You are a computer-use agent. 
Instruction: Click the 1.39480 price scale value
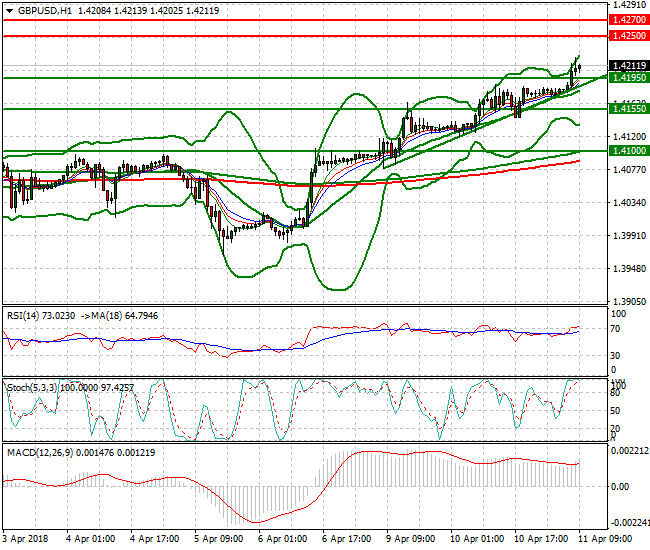pos(629,269)
